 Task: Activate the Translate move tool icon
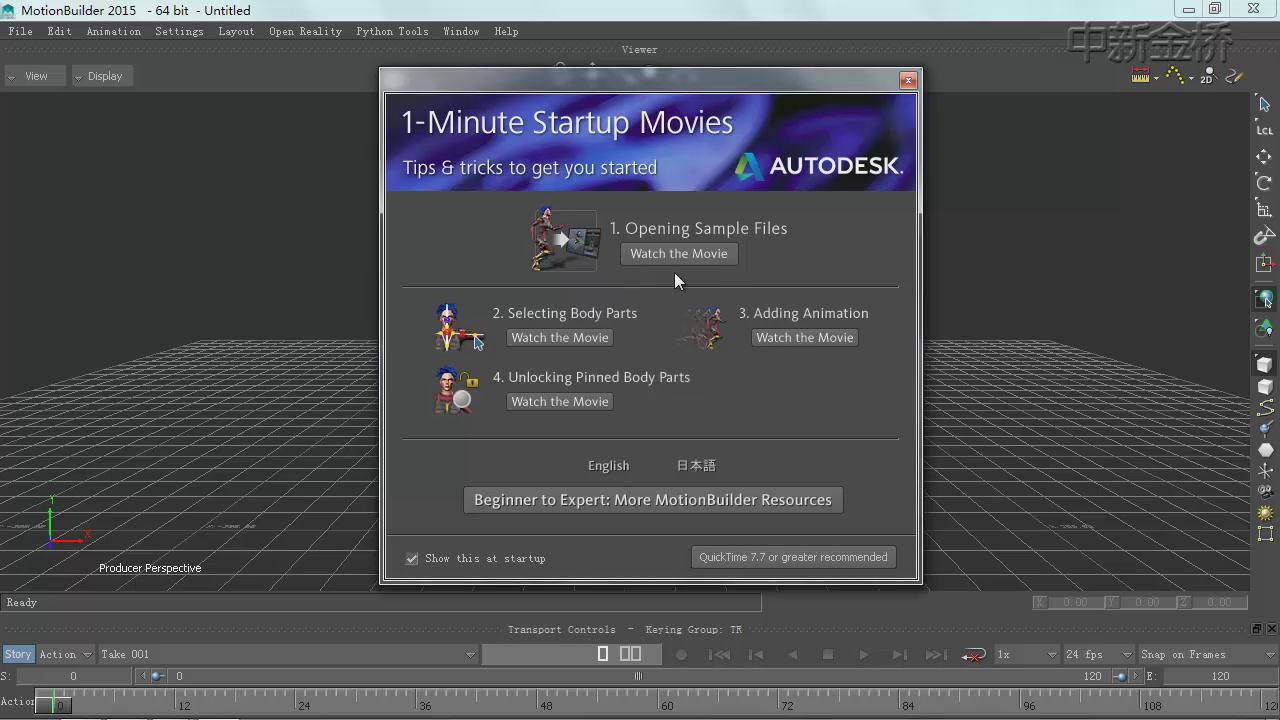click(x=1264, y=156)
